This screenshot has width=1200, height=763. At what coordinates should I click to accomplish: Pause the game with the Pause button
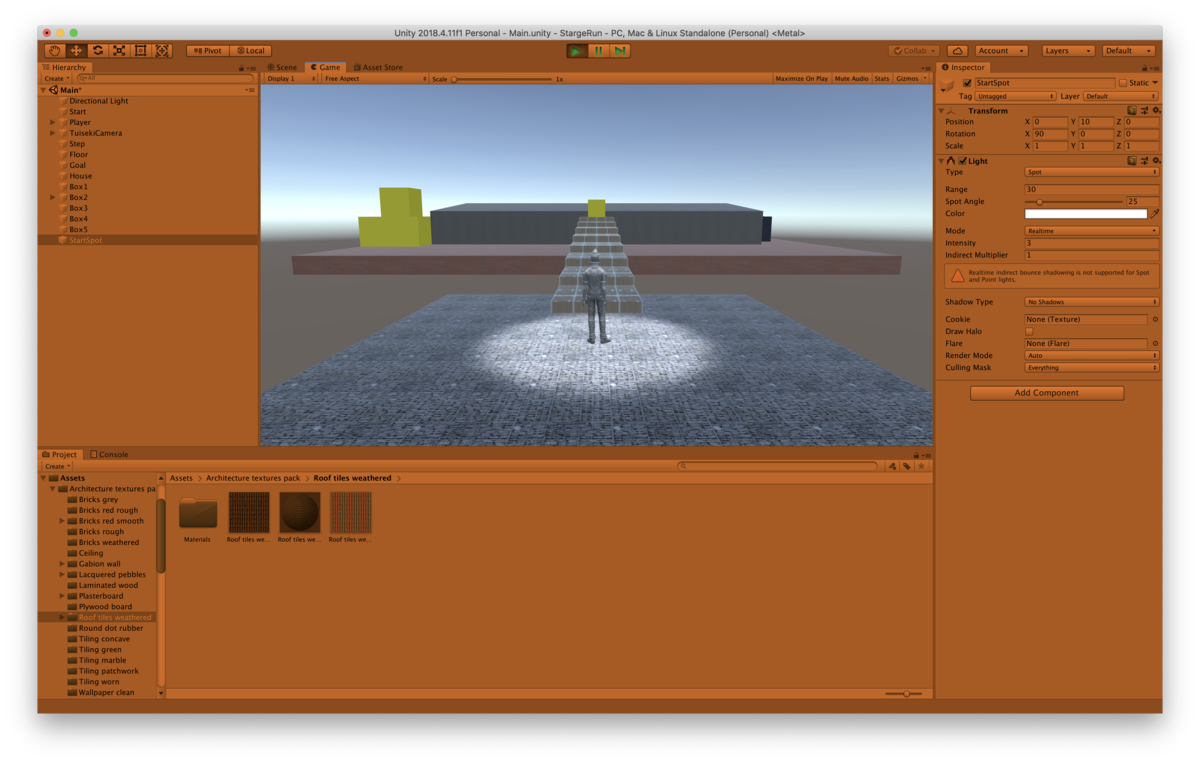(599, 50)
